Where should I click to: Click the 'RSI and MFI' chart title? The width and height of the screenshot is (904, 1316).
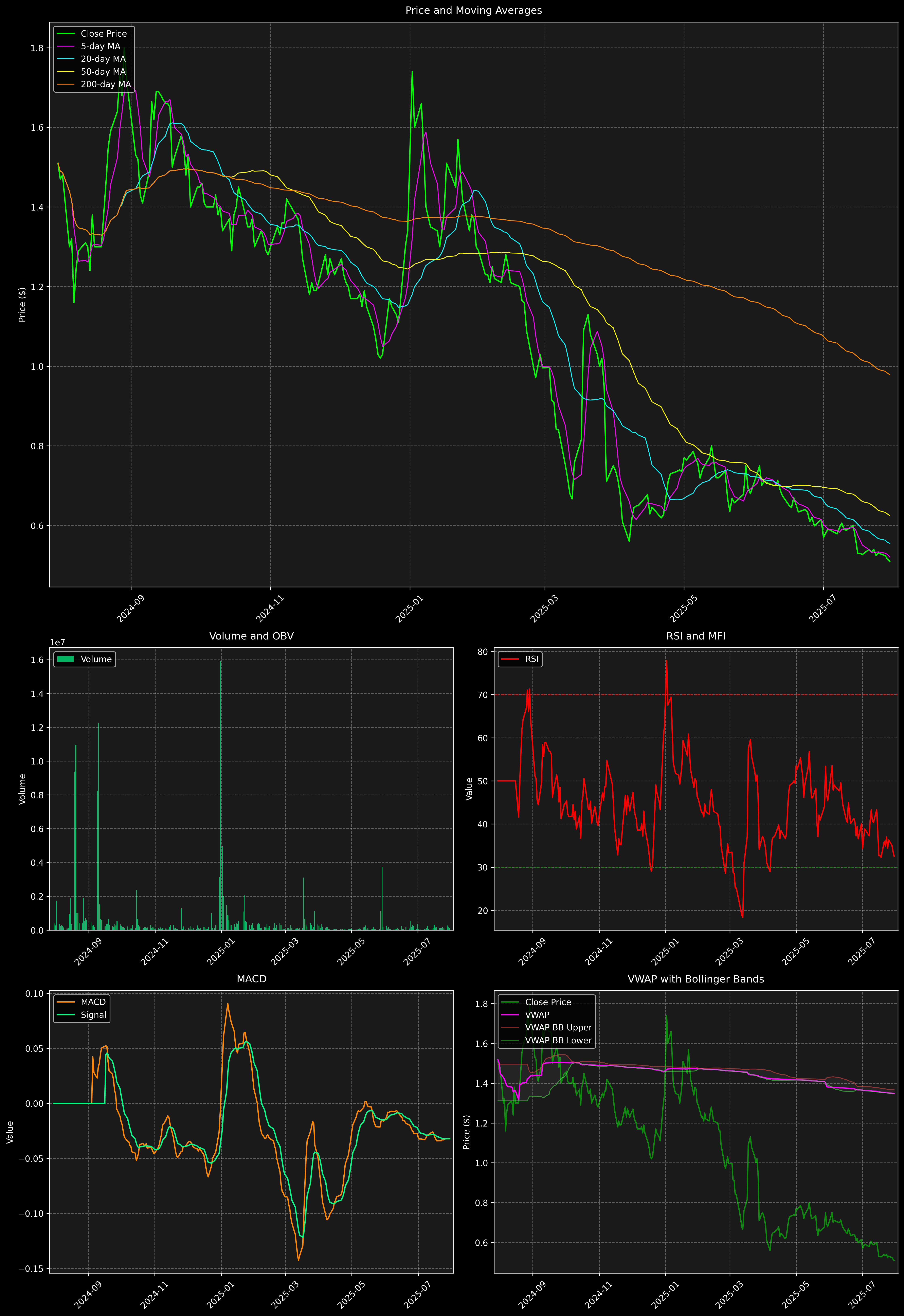[x=695, y=636]
